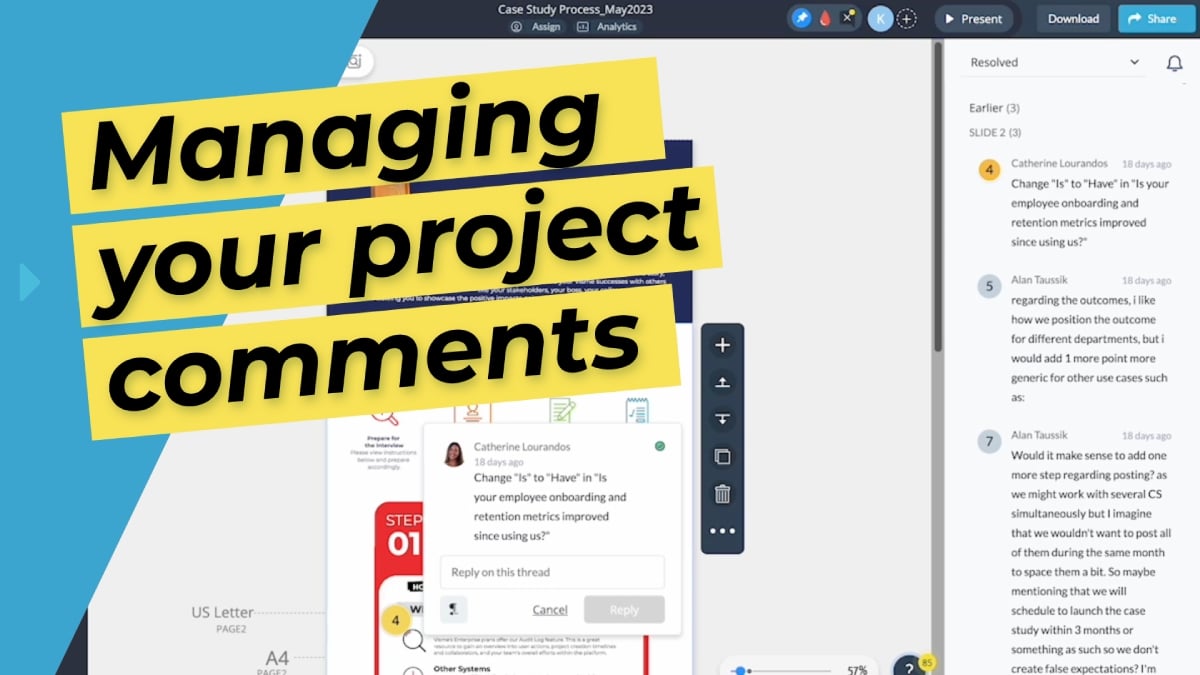Add new page using the plus icon
Image resolution: width=1200 pixels, height=675 pixels.
[723, 346]
